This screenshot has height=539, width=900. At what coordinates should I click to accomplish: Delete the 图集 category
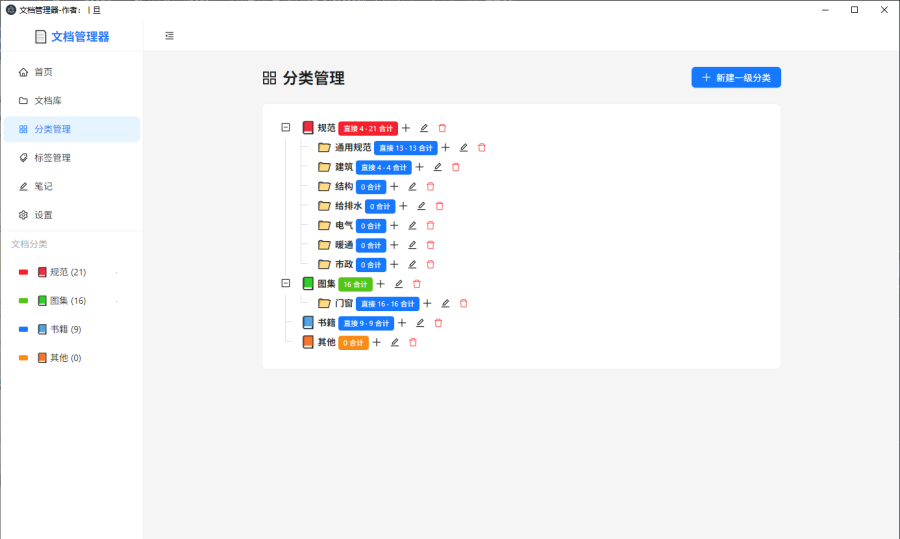pyautogui.click(x=417, y=284)
